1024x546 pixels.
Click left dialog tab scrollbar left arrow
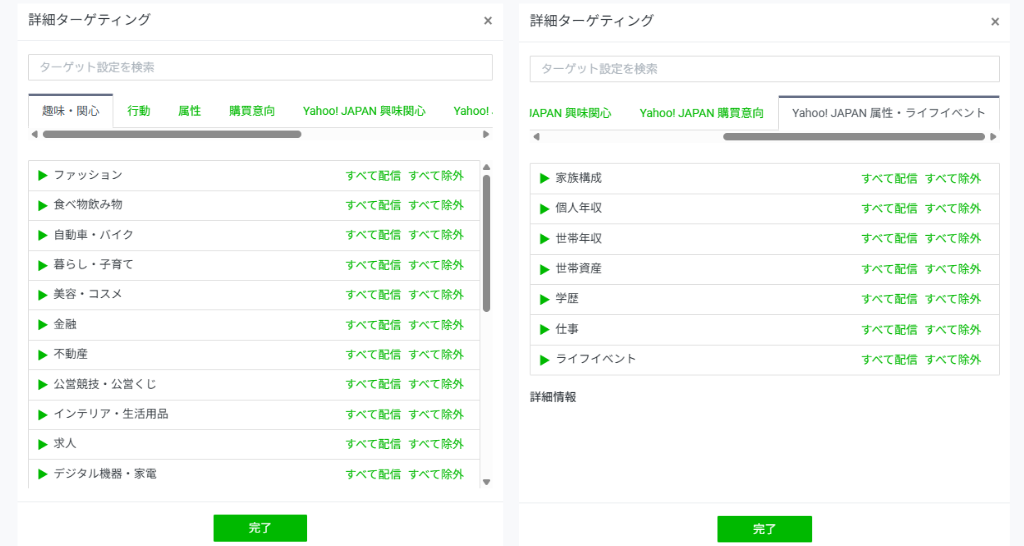tap(35, 135)
